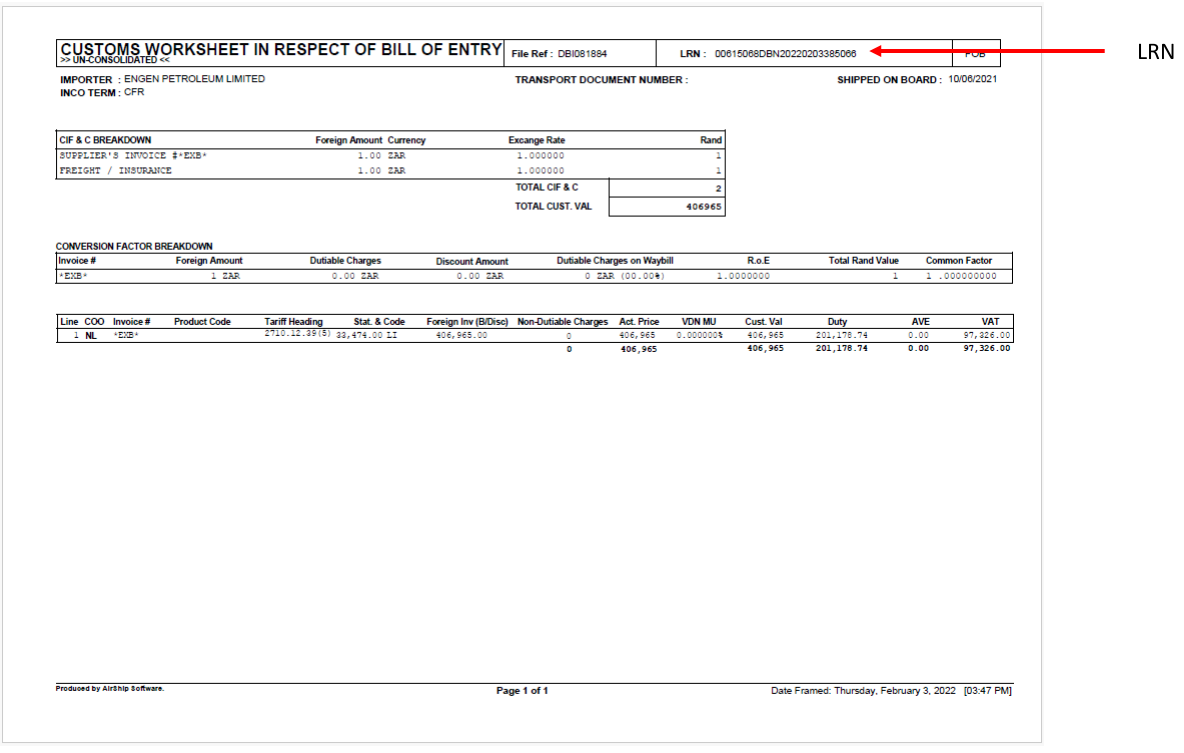Click the "Non-Dutiable Charges" column header
This screenshot has width=1184, height=753.
click(563, 322)
